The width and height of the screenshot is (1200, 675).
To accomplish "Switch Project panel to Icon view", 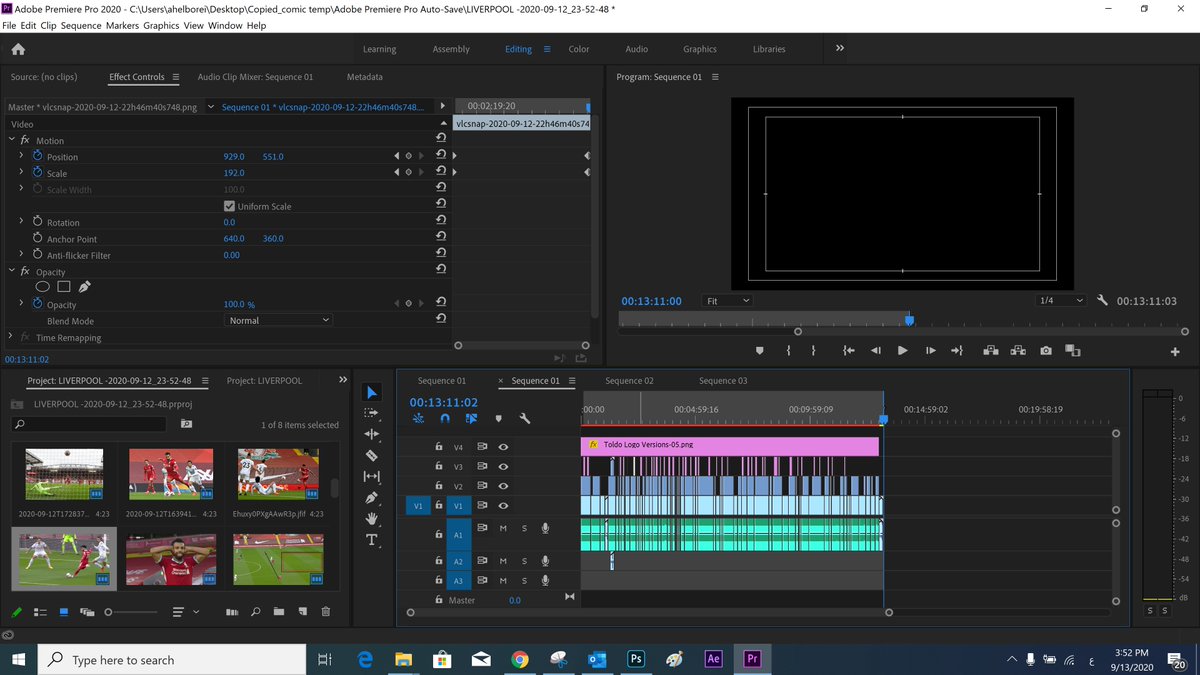I will [64, 611].
